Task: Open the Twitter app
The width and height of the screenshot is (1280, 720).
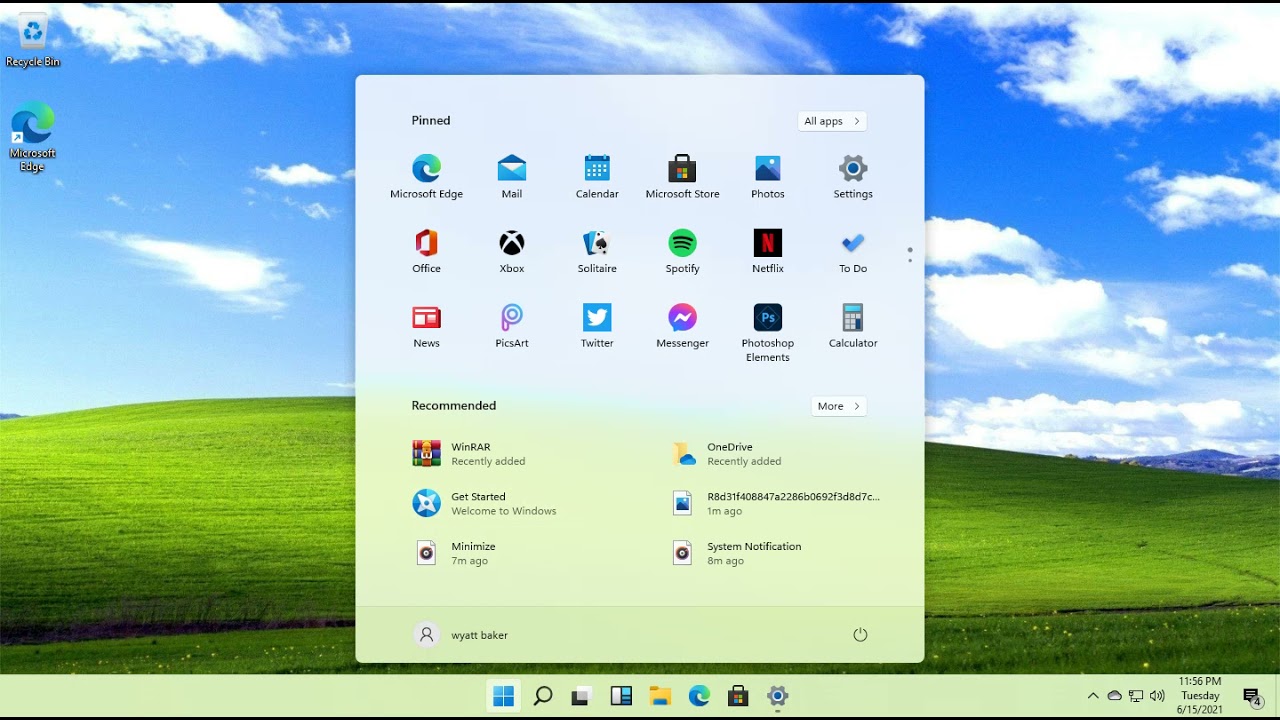Action: coord(597,326)
